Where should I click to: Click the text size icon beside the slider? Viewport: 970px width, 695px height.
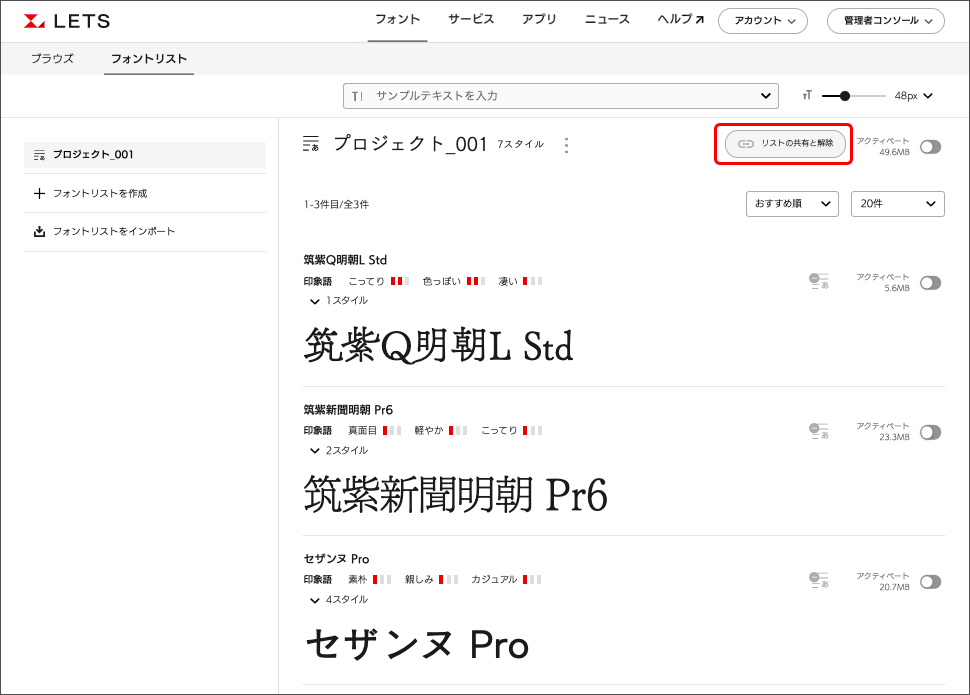point(806,96)
